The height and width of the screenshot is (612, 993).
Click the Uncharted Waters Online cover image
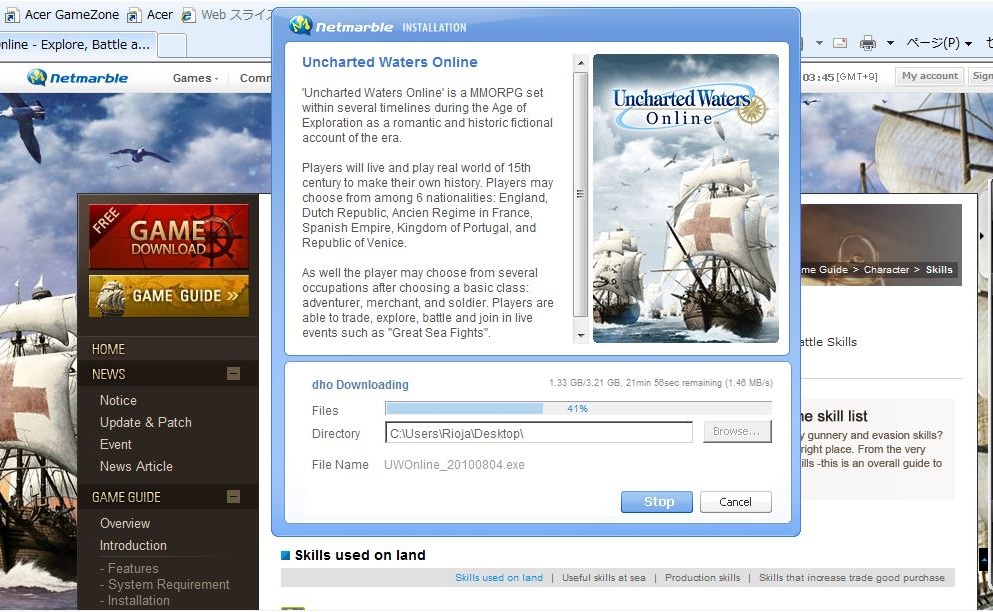click(686, 198)
